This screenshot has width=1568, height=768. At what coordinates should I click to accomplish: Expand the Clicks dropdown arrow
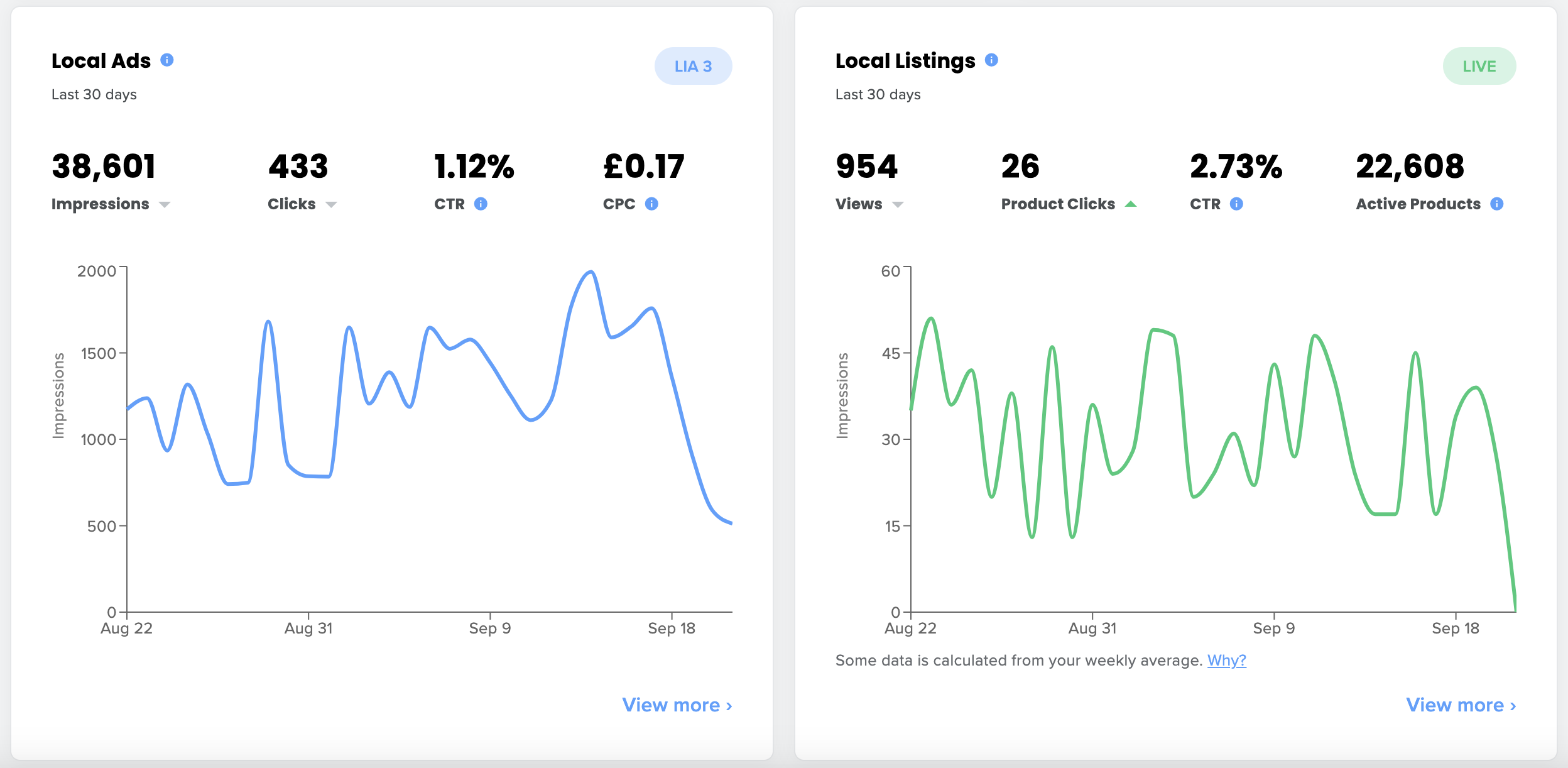pyautogui.click(x=331, y=205)
